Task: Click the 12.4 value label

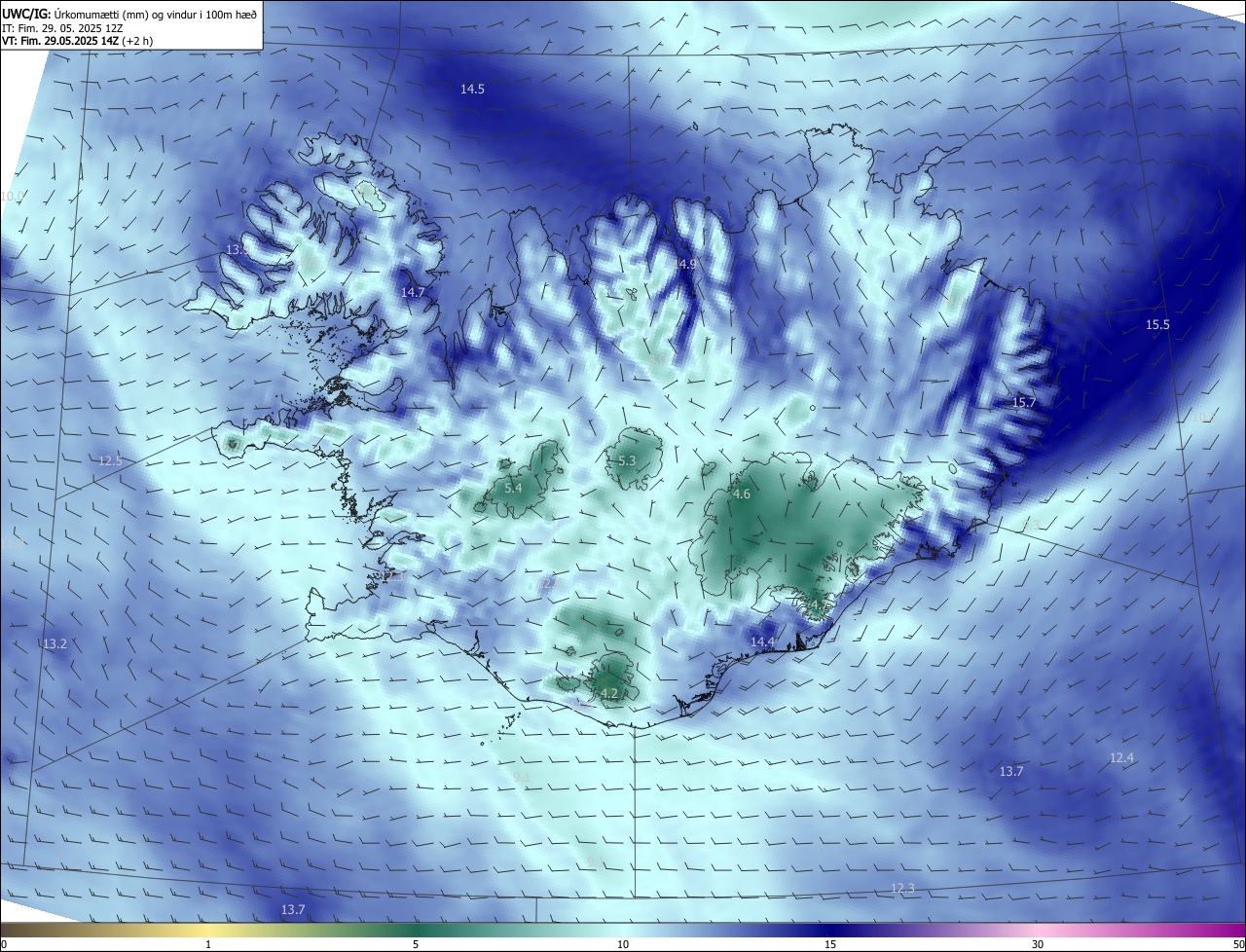Action: [x=1121, y=757]
